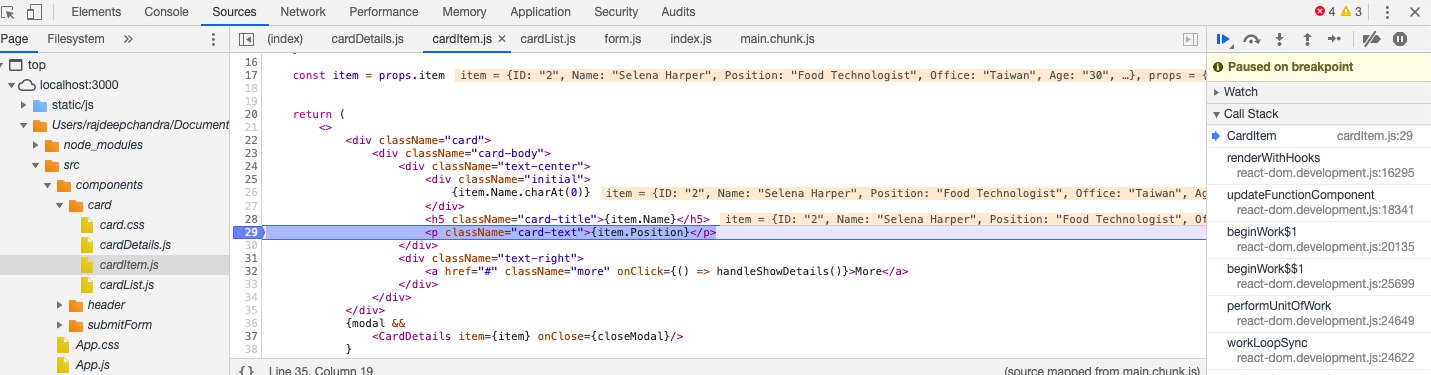The width and height of the screenshot is (1431, 375).
Task: Click the Step debugger arrow icon
Action: 1334,39
